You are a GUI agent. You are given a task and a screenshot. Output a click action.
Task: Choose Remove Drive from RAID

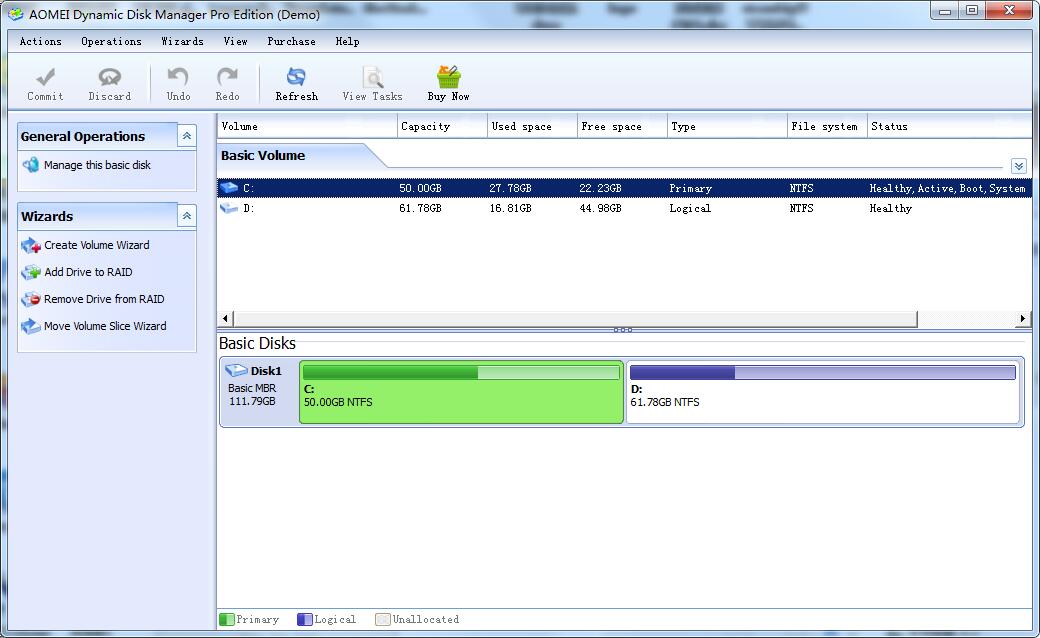click(103, 299)
